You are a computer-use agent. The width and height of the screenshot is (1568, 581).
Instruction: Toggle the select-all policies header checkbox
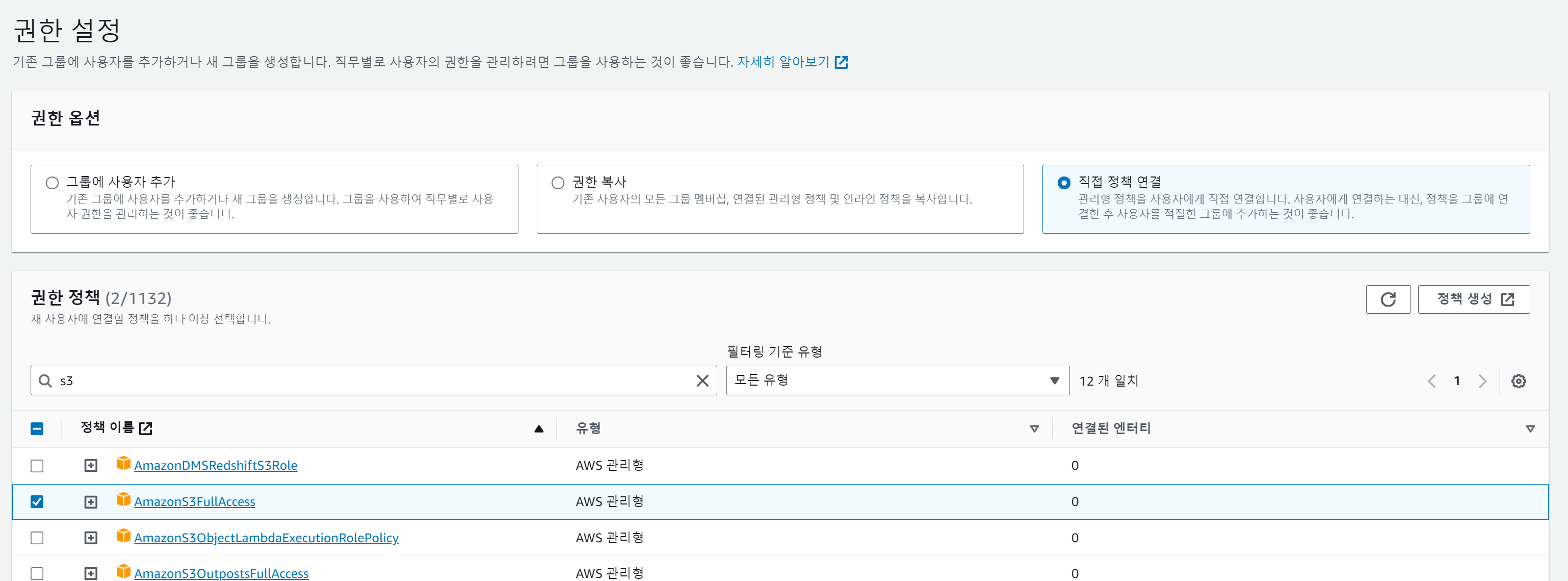click(x=37, y=429)
